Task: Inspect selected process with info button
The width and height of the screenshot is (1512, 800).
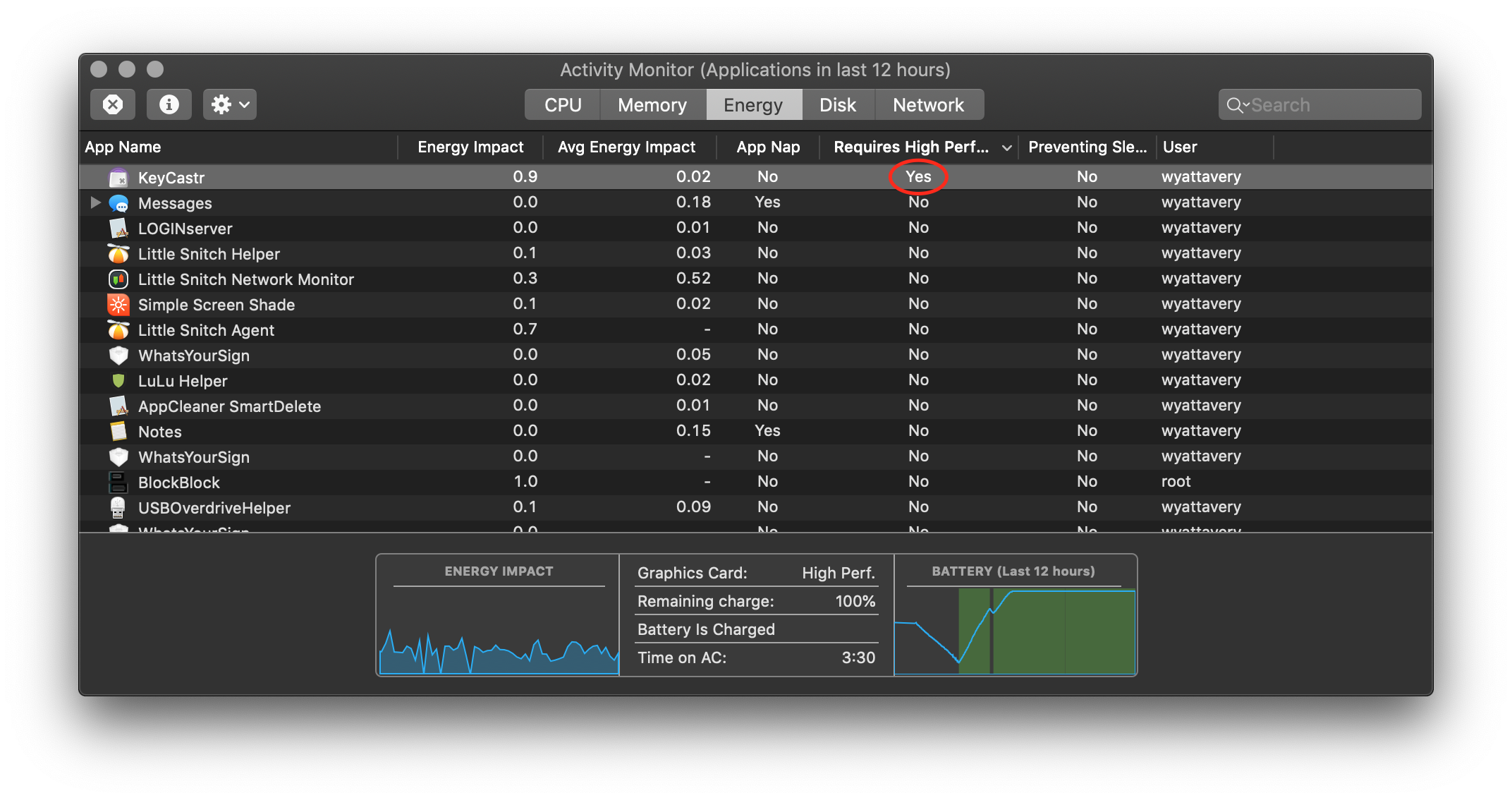Action: 169,104
